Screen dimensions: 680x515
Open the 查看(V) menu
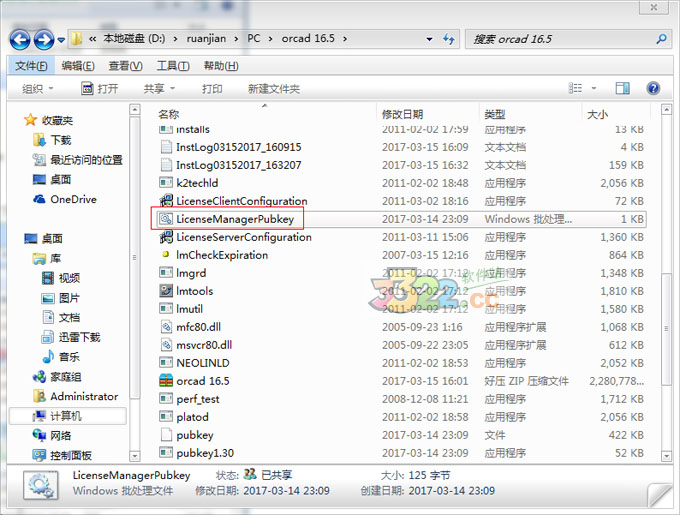point(126,66)
